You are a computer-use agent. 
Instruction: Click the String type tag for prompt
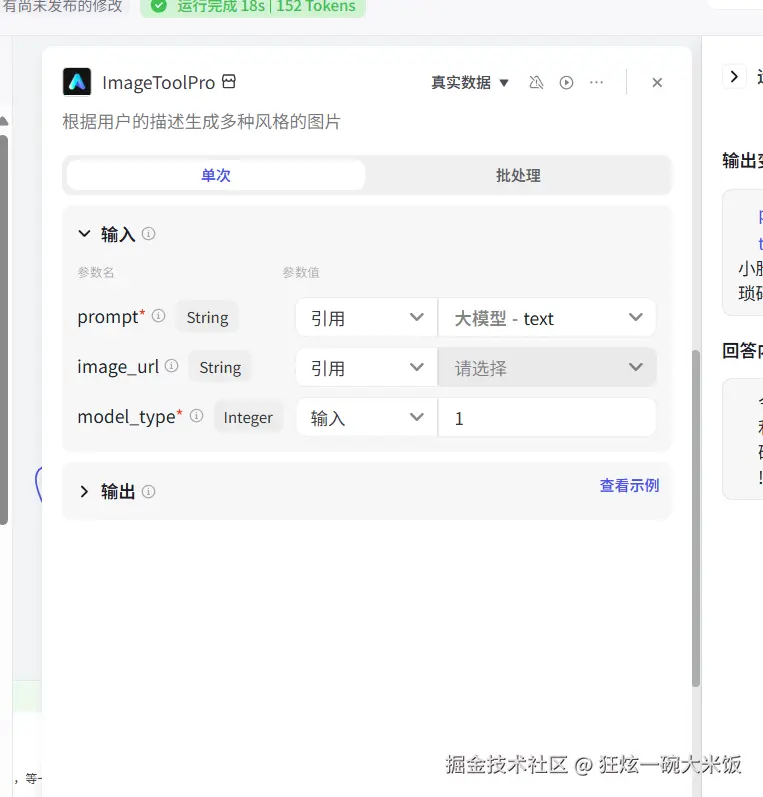(x=207, y=317)
